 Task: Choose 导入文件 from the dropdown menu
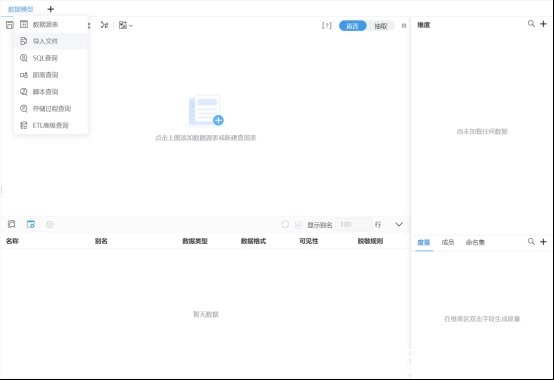coord(51,41)
